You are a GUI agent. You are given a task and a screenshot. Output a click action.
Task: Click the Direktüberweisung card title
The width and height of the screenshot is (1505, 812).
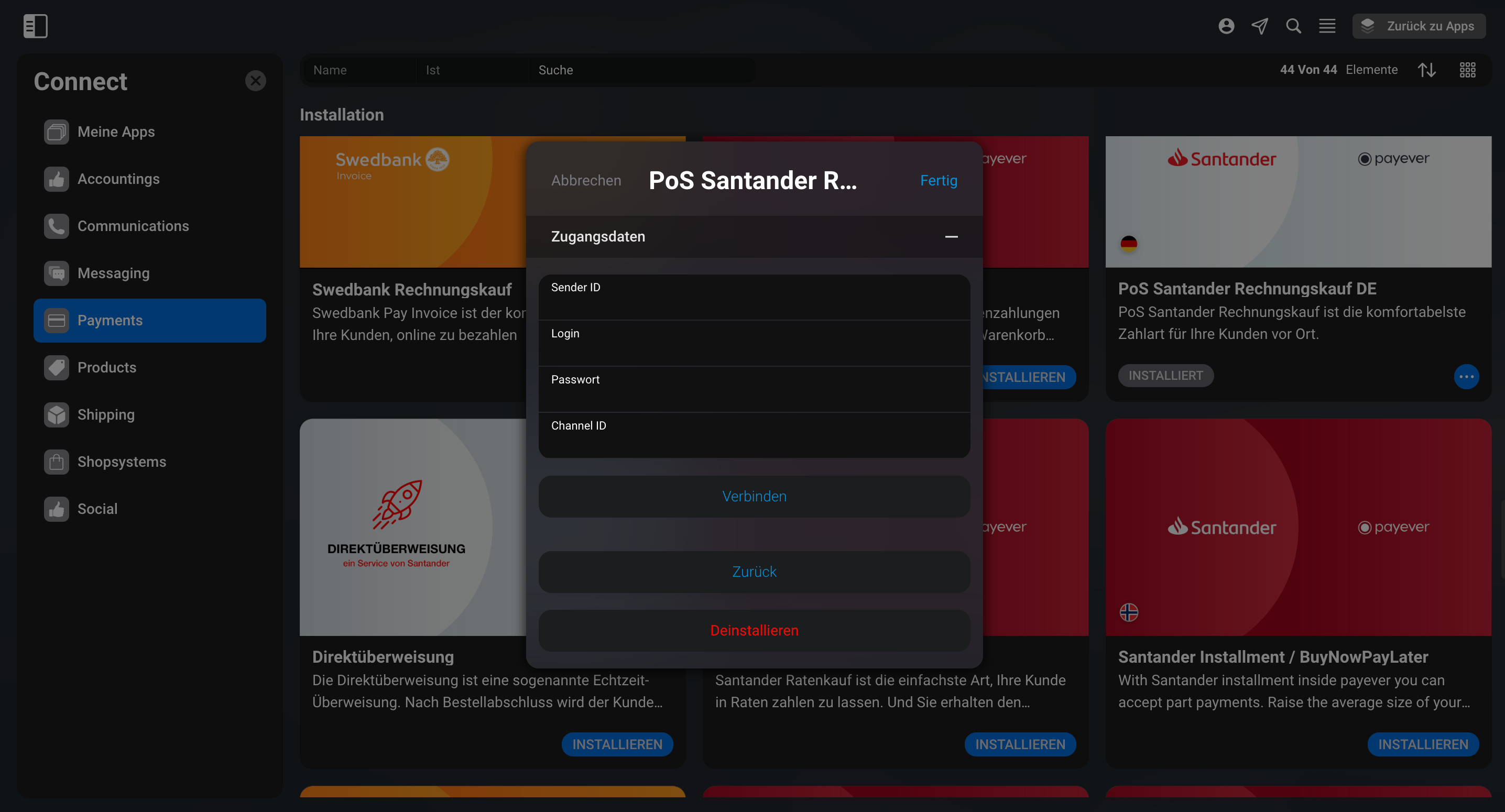tap(383, 657)
